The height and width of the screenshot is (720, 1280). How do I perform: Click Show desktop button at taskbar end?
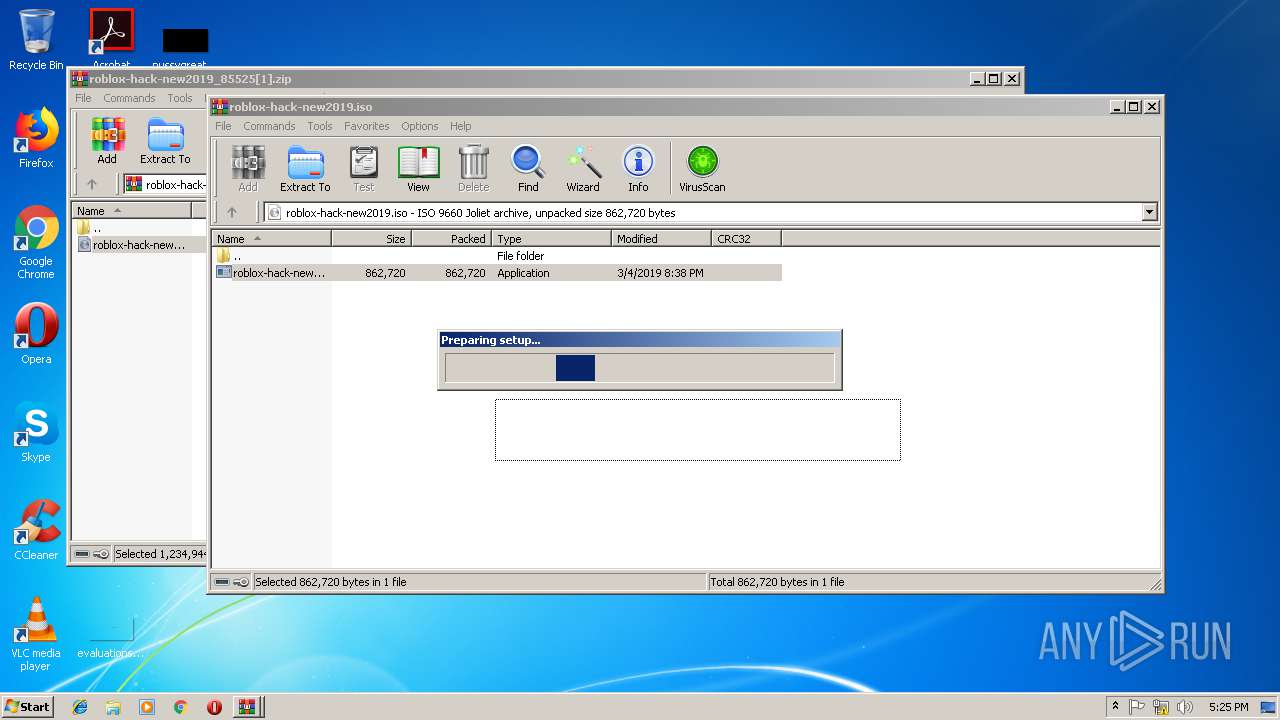click(x=1269, y=707)
